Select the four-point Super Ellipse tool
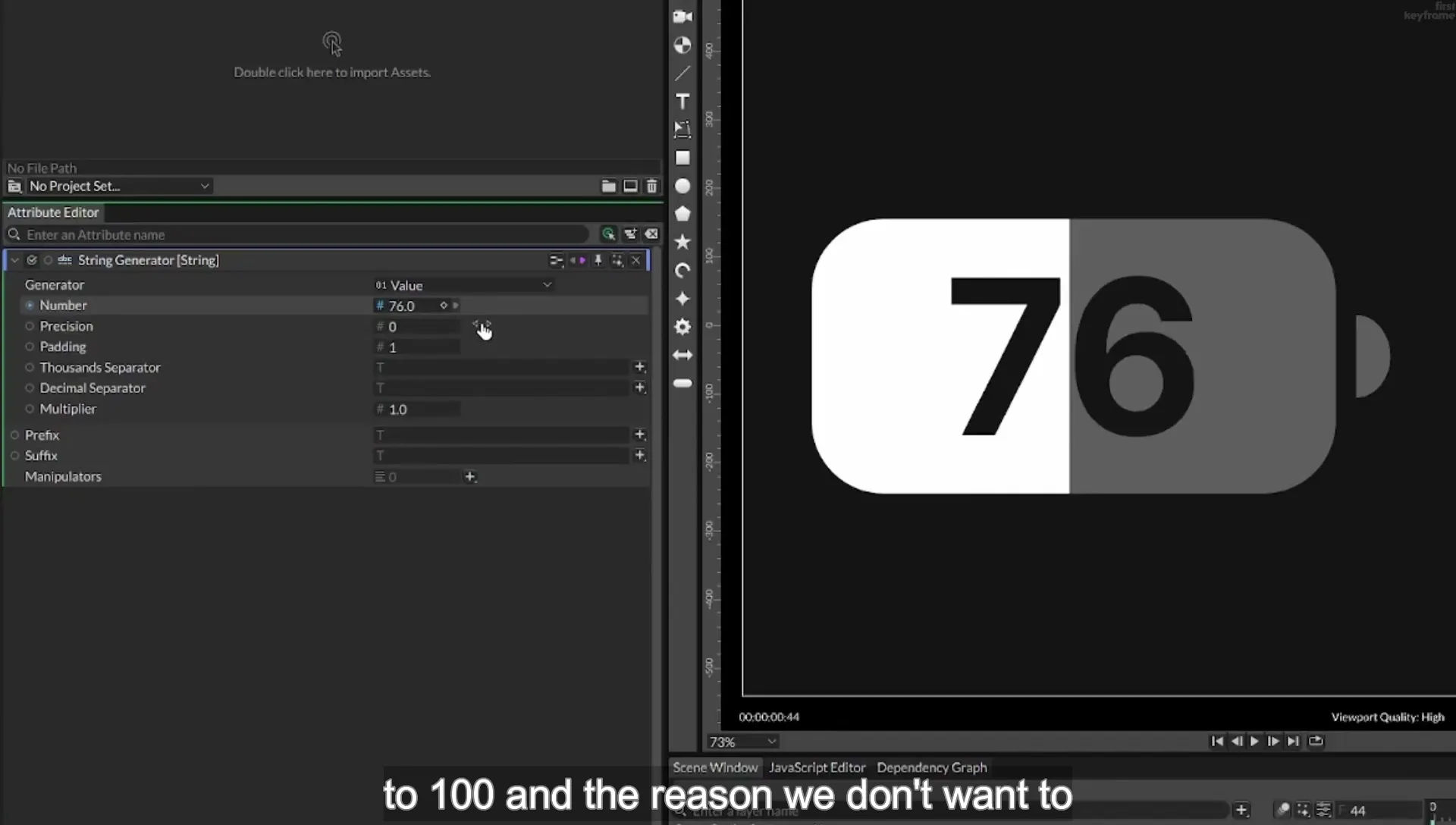Viewport: 1456px width, 825px height. click(x=682, y=299)
